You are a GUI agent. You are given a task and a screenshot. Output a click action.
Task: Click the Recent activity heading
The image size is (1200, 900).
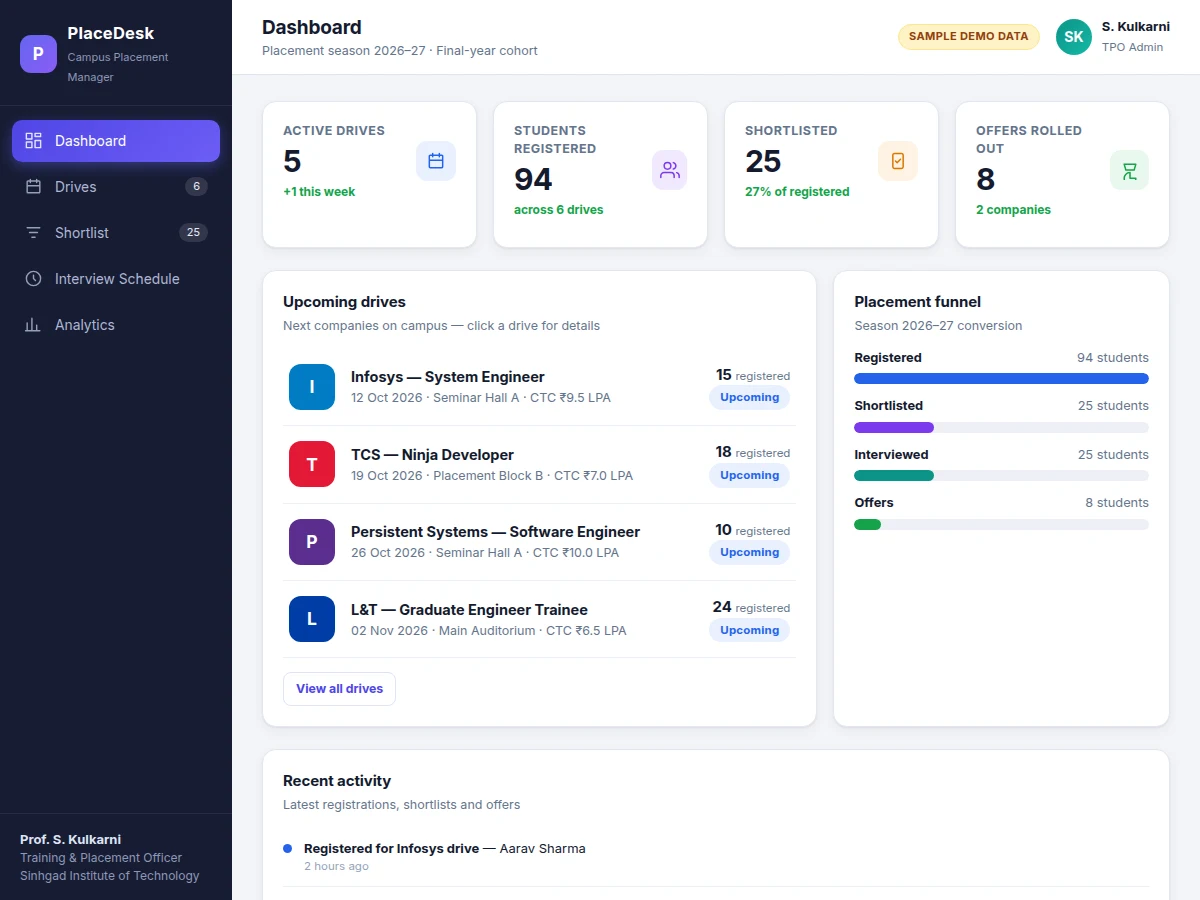click(x=337, y=781)
